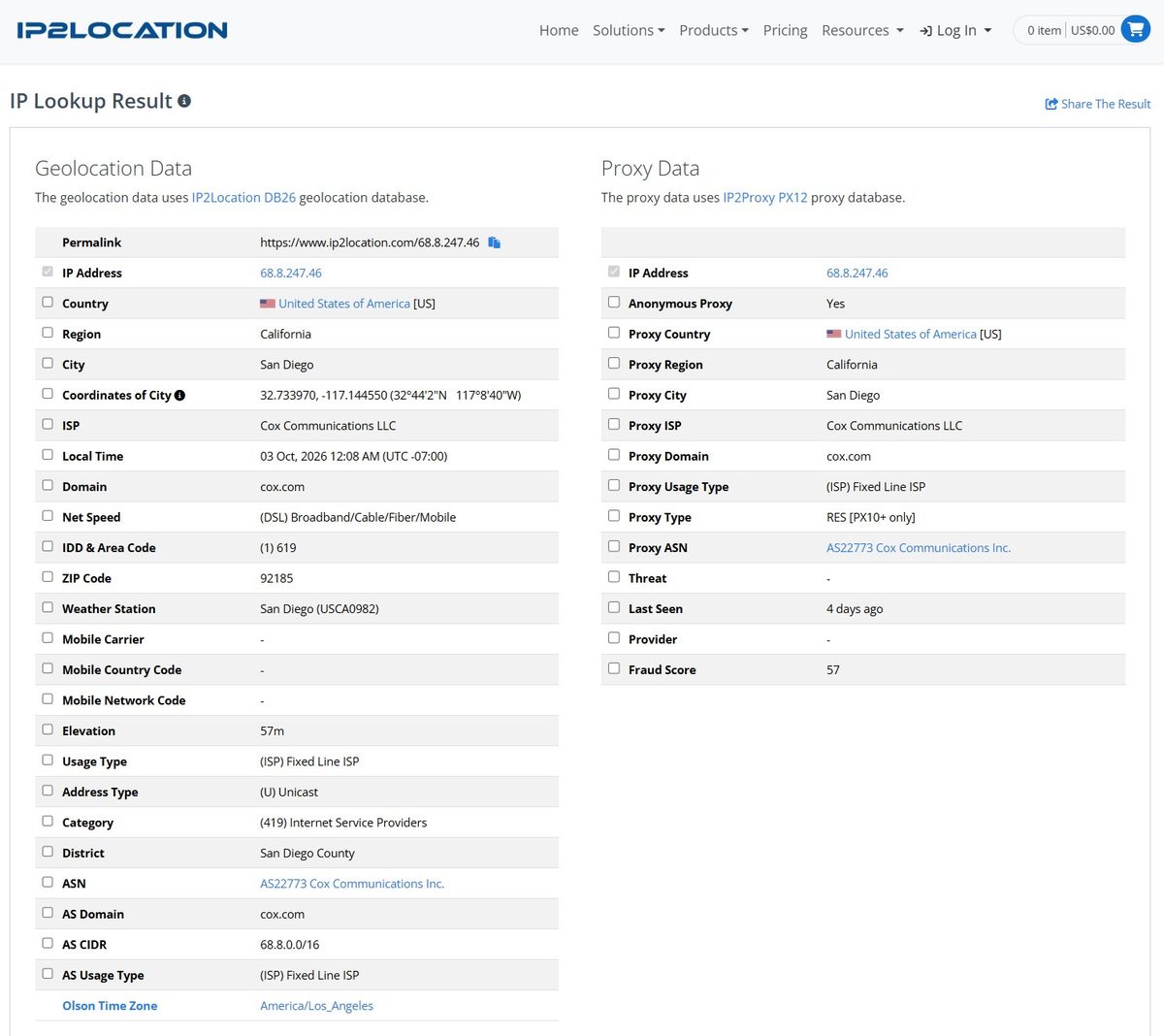The height and width of the screenshot is (1036, 1164).
Task: Expand the Solutions dropdown menu
Action: click(x=629, y=30)
